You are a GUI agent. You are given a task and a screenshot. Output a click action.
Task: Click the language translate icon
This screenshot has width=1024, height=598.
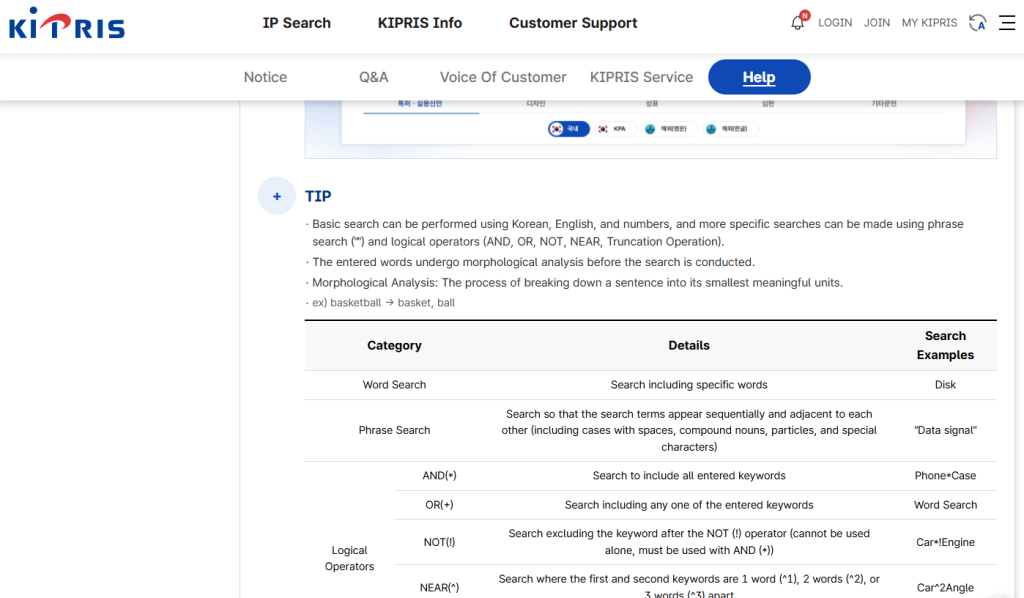click(978, 22)
